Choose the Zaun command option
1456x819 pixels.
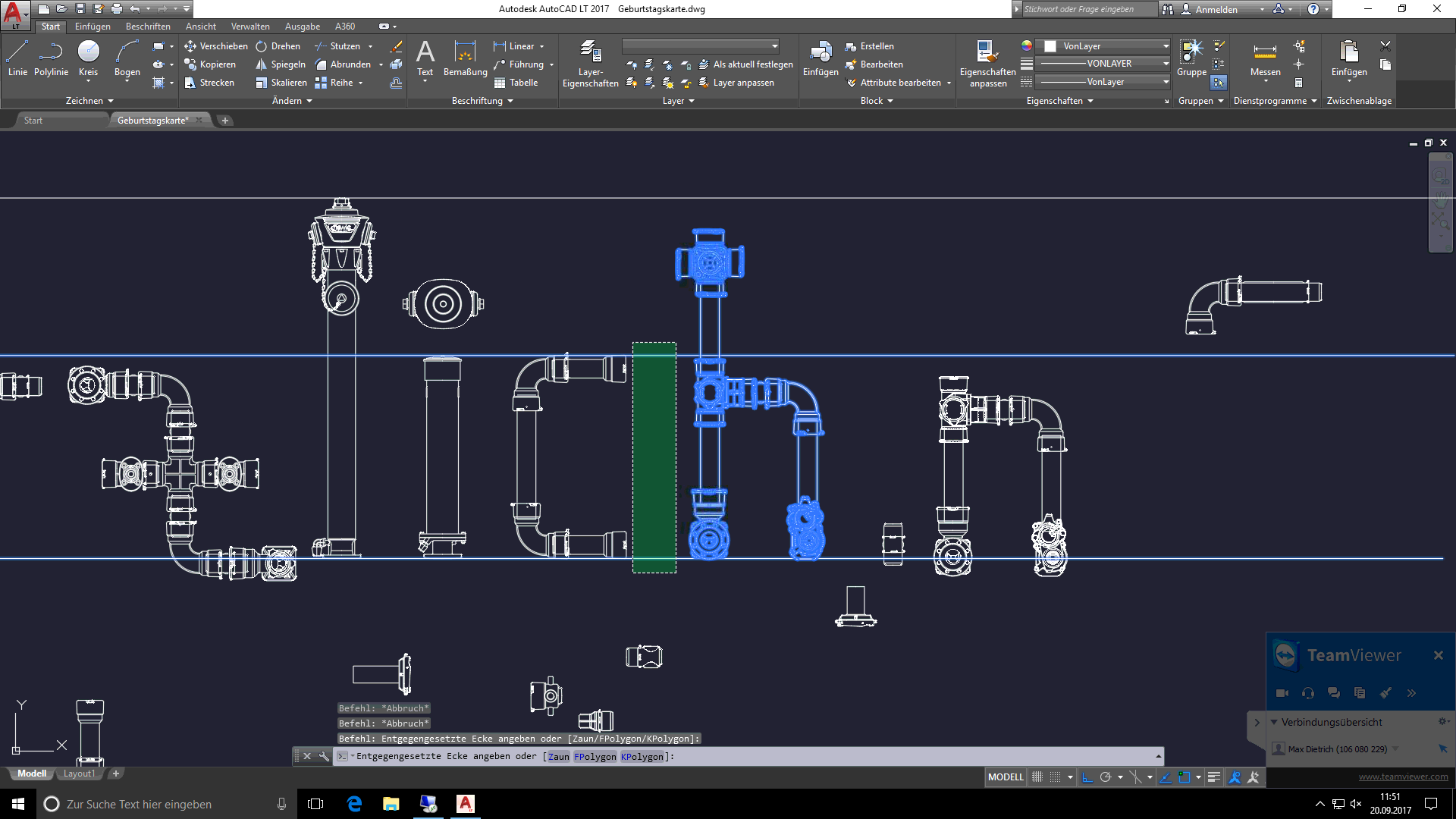click(x=559, y=757)
